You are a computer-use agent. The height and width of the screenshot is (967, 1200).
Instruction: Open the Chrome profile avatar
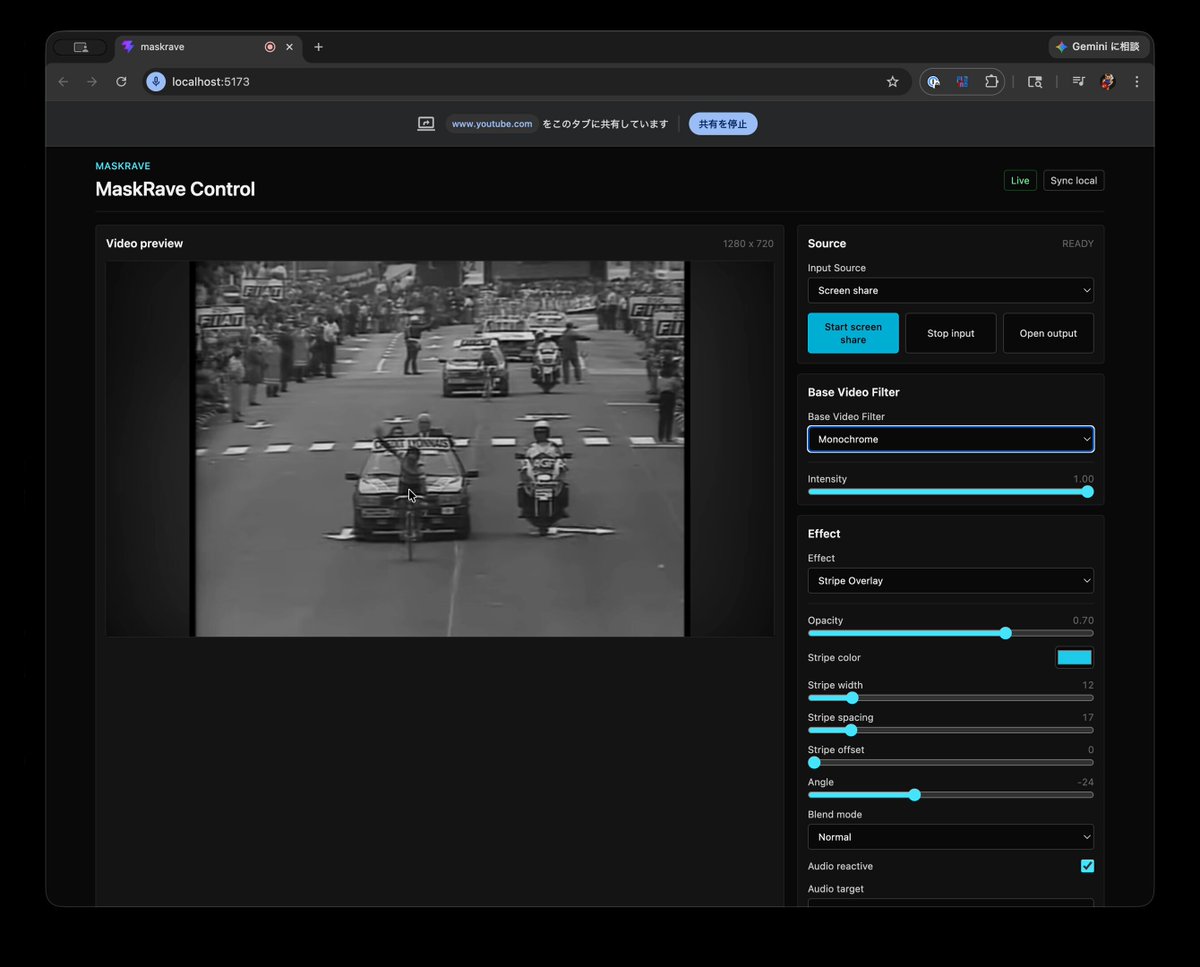pyautogui.click(x=1107, y=82)
